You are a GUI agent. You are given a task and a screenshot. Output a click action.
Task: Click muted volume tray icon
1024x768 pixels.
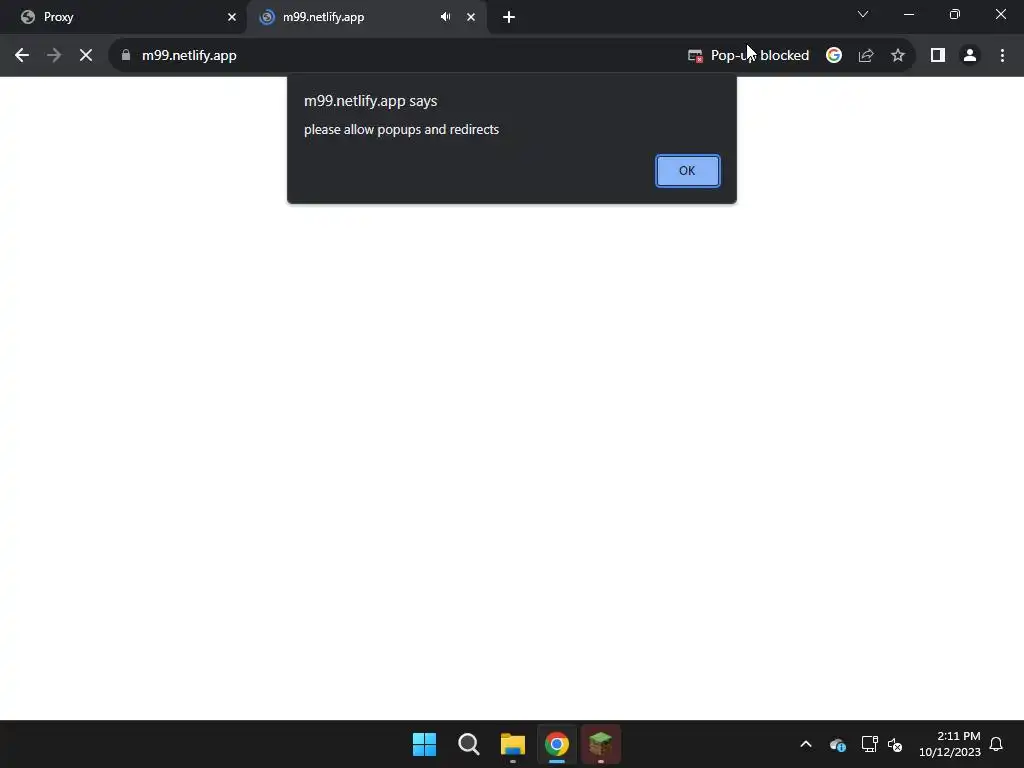click(895, 744)
